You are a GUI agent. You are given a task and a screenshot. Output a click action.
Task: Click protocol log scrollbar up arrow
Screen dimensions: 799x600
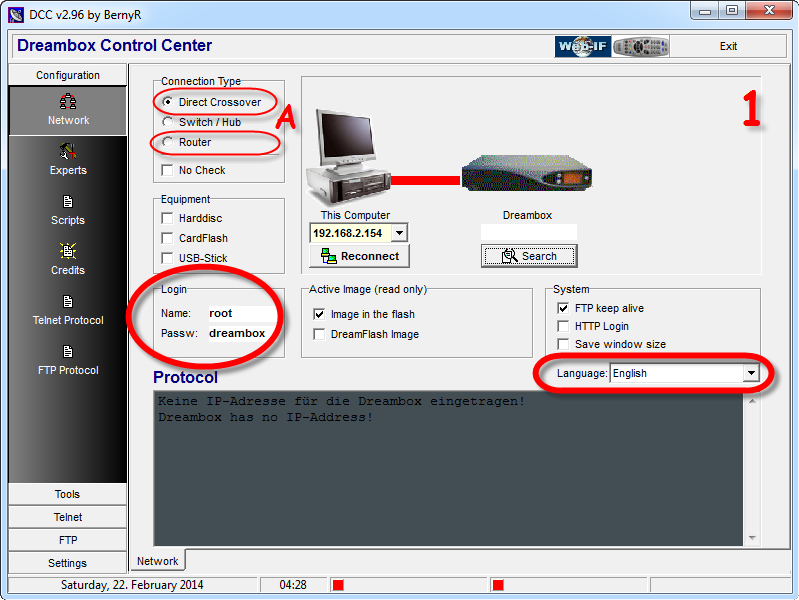pyautogui.click(x=752, y=401)
